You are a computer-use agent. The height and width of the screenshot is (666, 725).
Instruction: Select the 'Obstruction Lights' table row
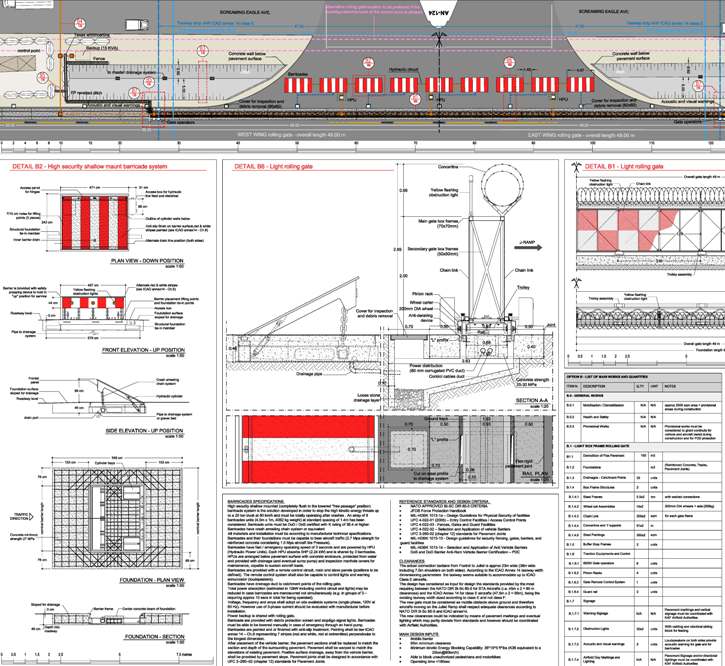click(645, 629)
